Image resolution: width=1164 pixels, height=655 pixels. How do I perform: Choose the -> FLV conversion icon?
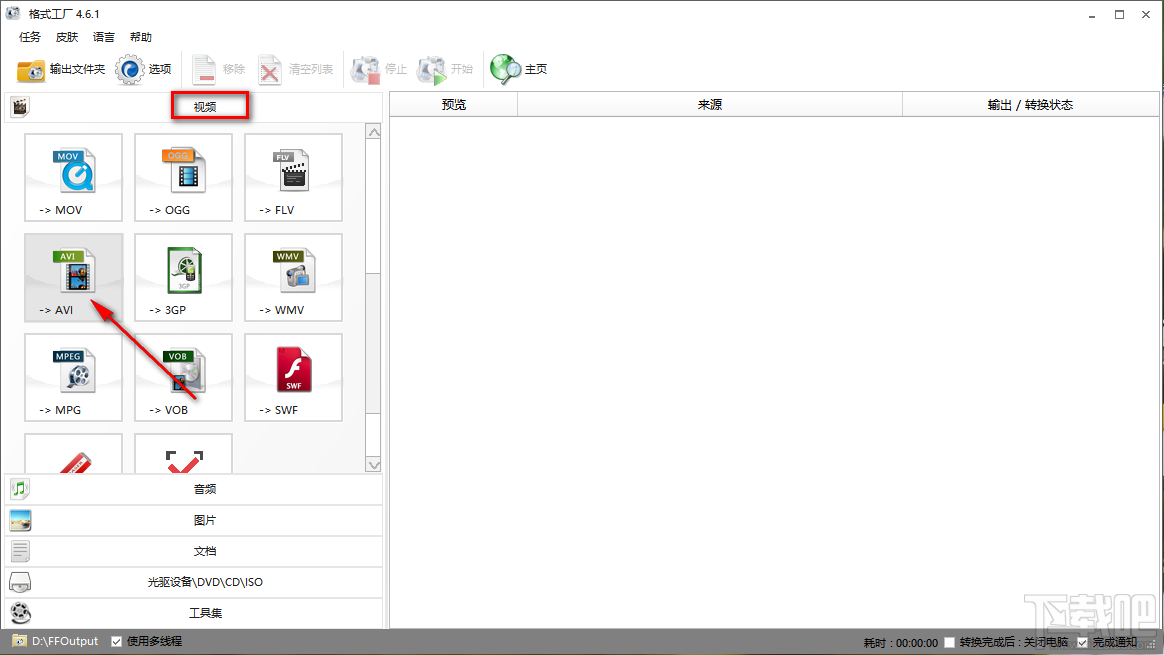tap(293, 177)
